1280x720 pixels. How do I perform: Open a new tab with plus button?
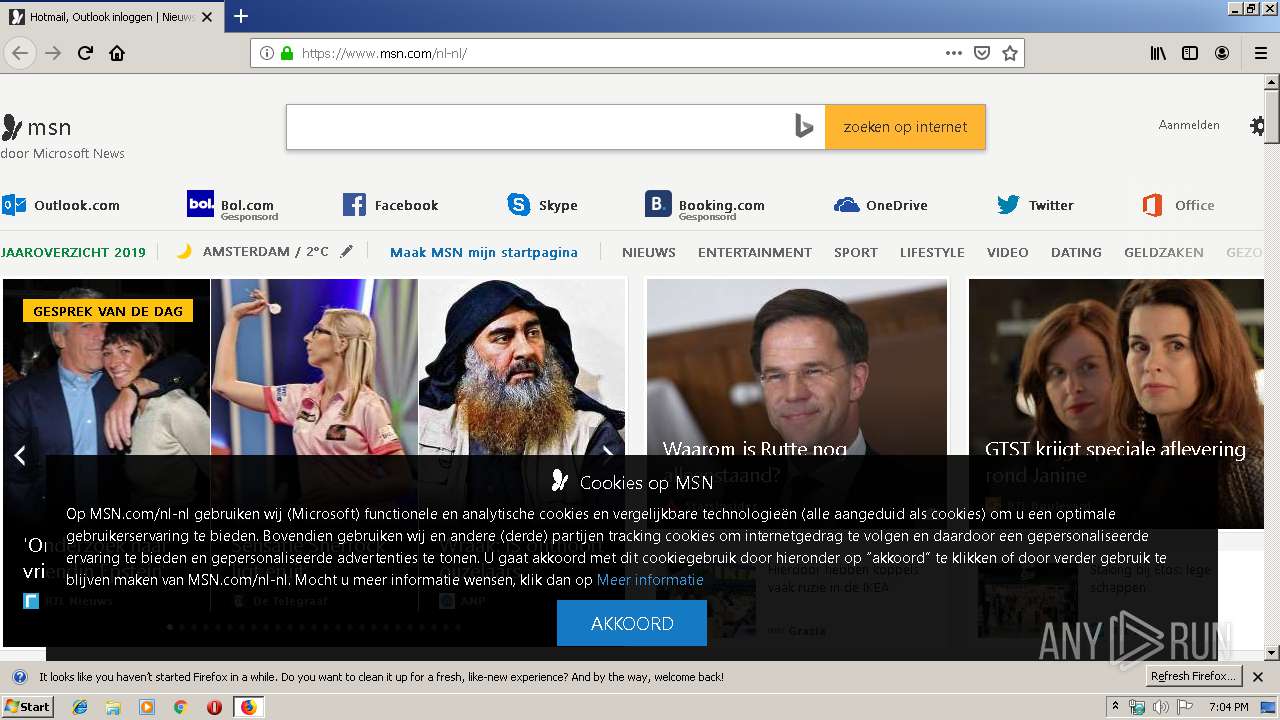click(241, 16)
